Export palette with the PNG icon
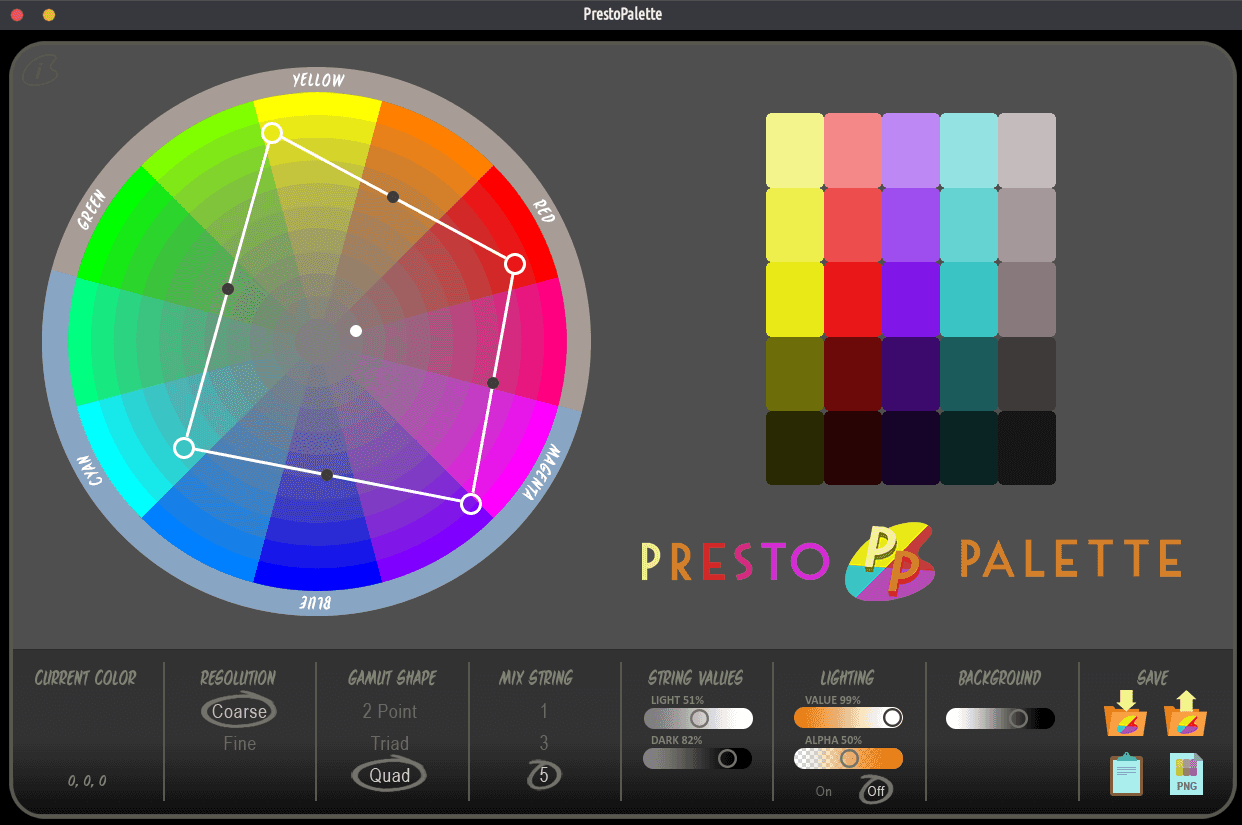1242x825 pixels. point(1186,774)
